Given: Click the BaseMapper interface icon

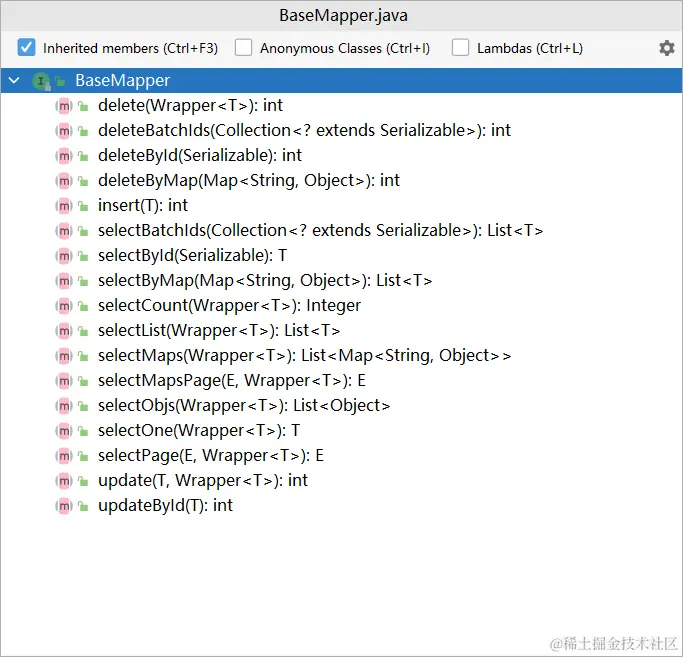Looking at the screenshot, I should coord(41,81).
